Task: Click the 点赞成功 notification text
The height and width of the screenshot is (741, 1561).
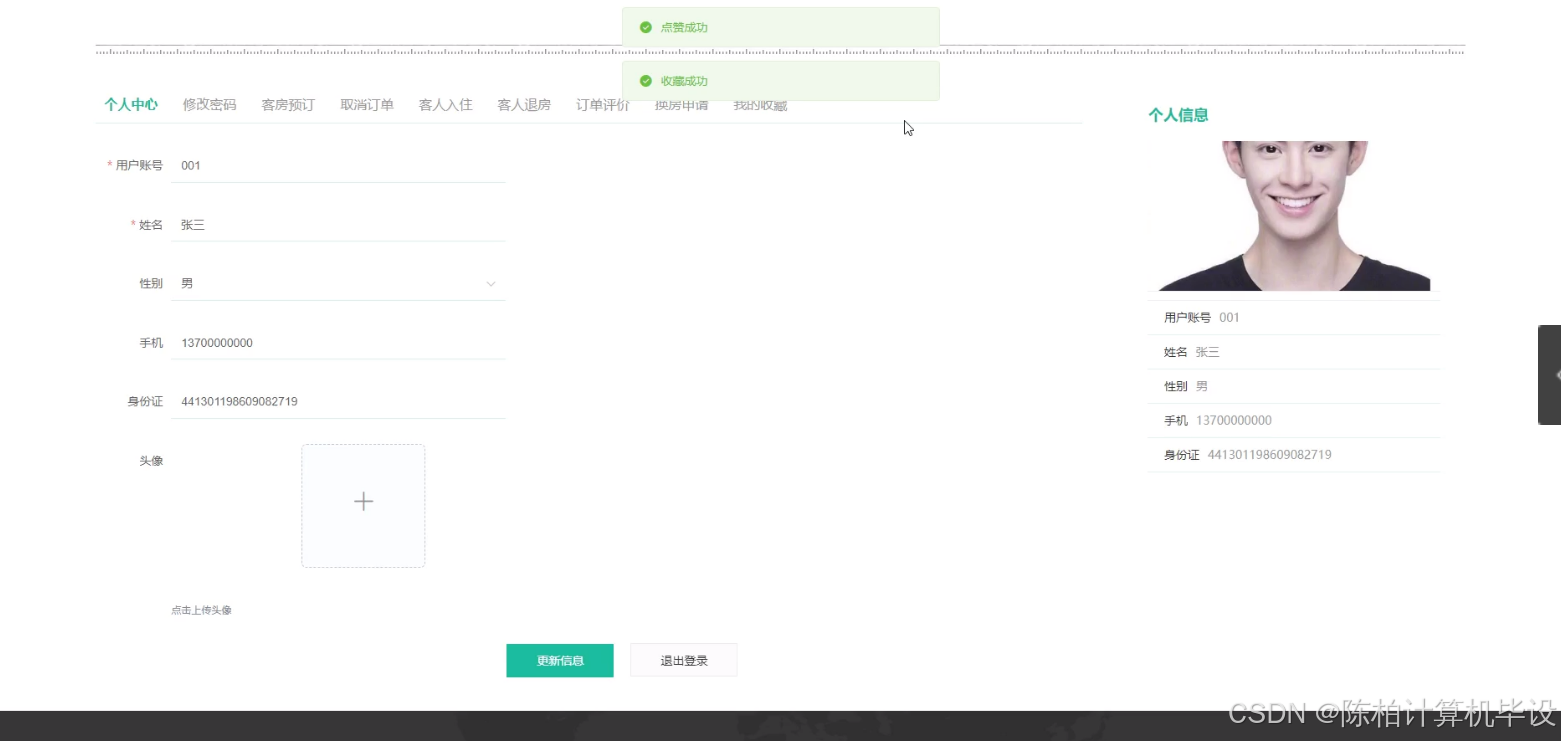Action: tap(684, 28)
